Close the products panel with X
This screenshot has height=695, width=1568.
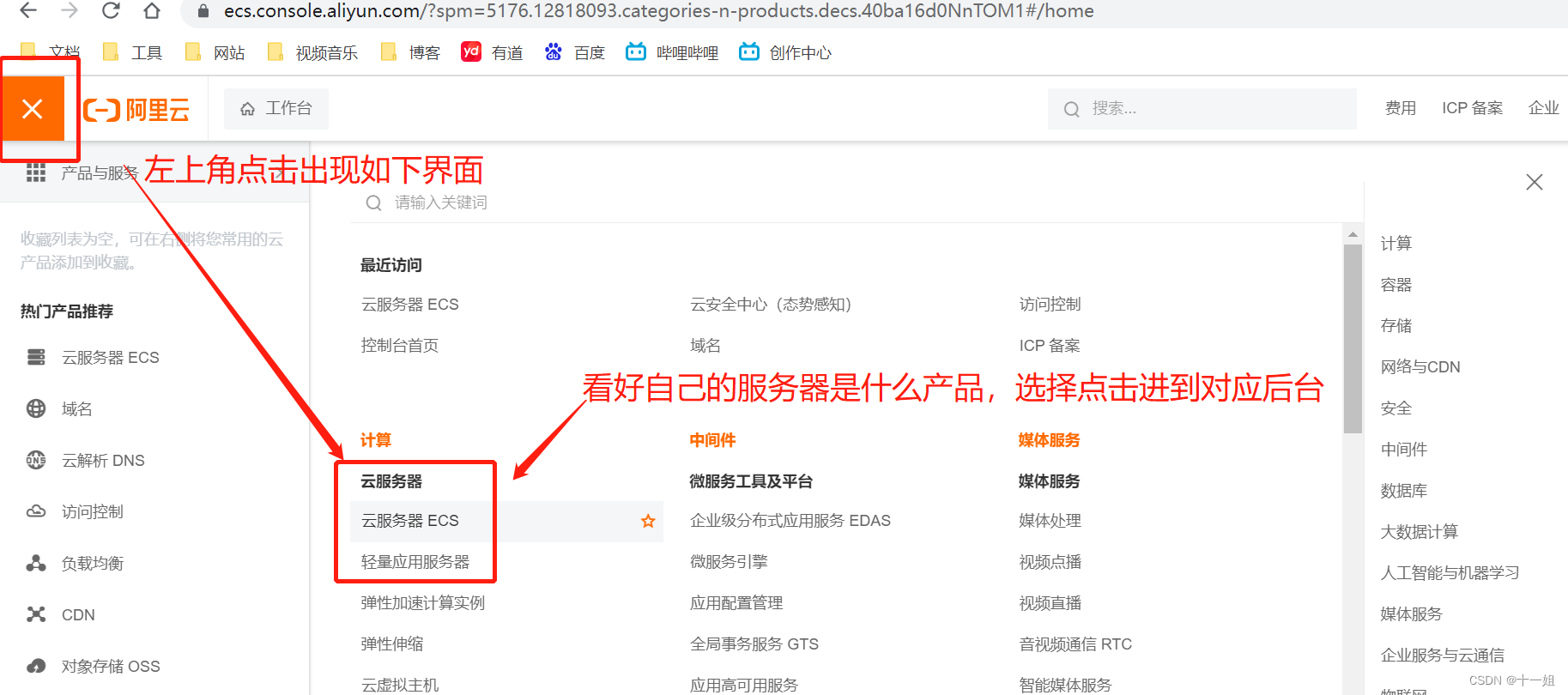(1535, 182)
